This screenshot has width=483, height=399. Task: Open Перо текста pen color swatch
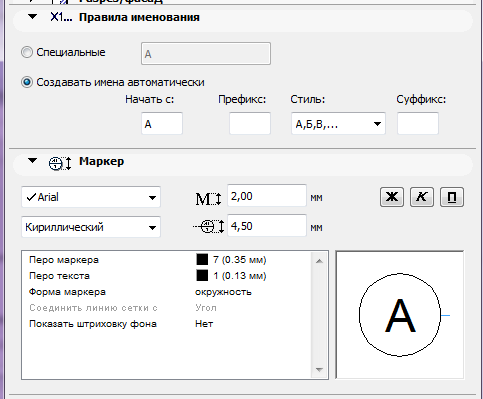[x=202, y=276]
